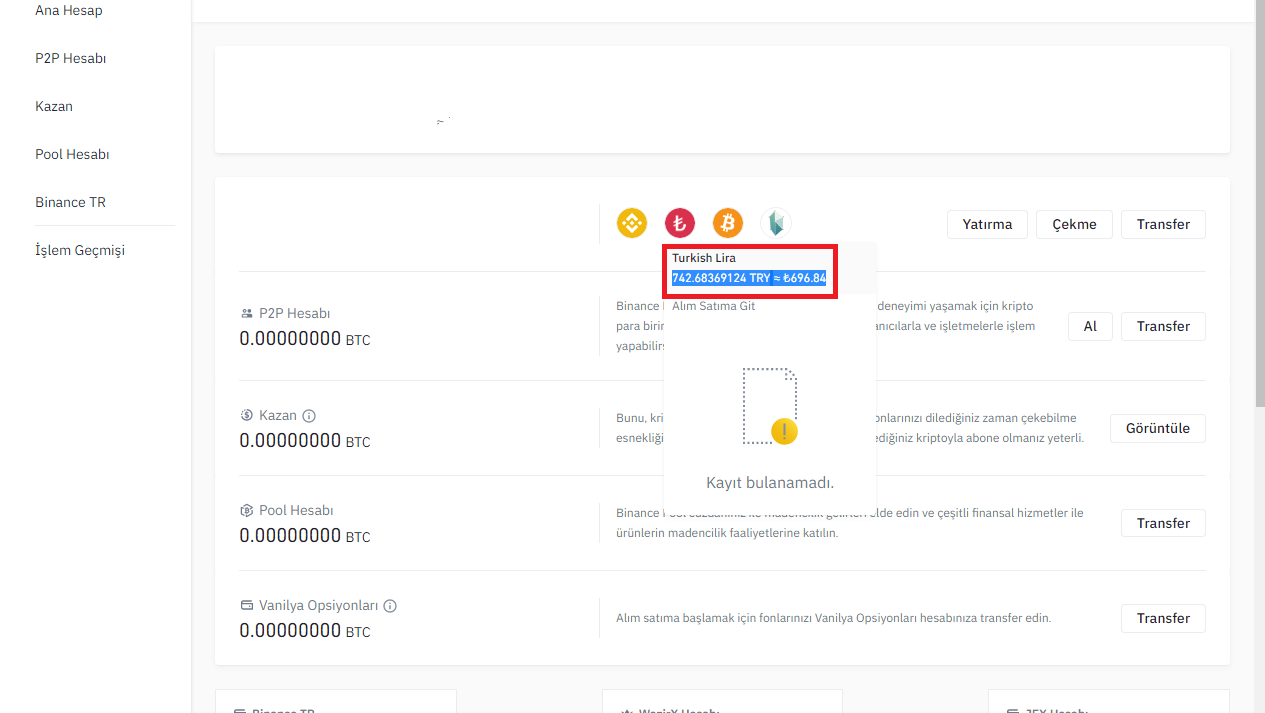Click Kazan 0.00000000 BTC balance
The height and width of the screenshot is (713, 1265).
(305, 441)
